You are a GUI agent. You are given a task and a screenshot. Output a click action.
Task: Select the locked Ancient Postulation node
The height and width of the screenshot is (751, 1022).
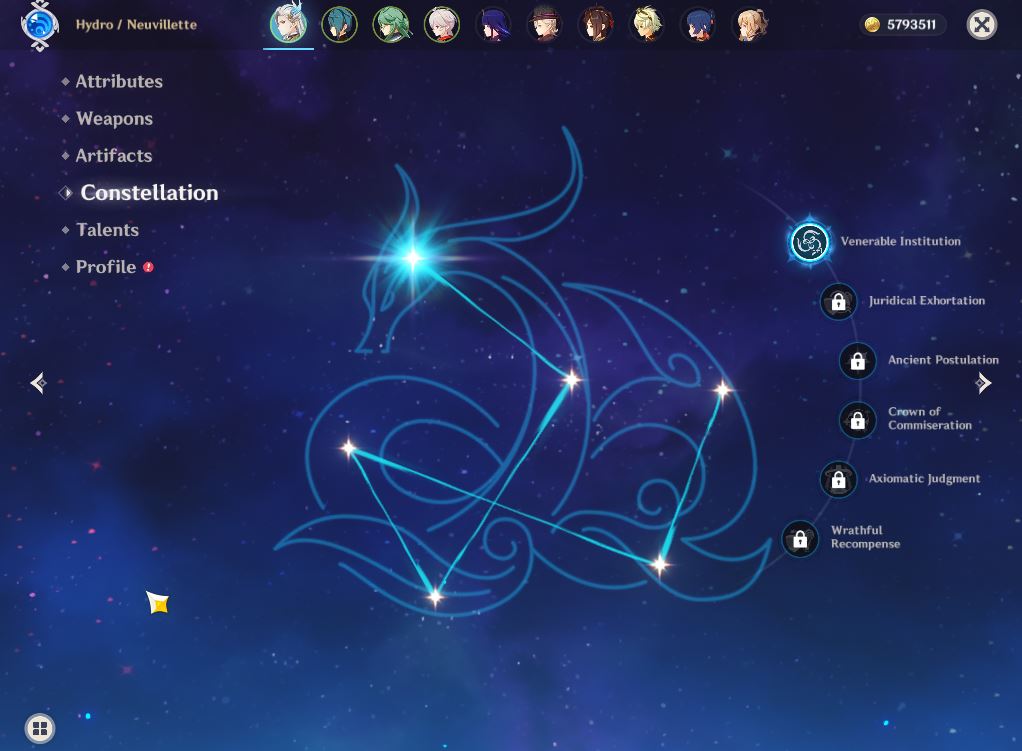pyautogui.click(x=857, y=361)
